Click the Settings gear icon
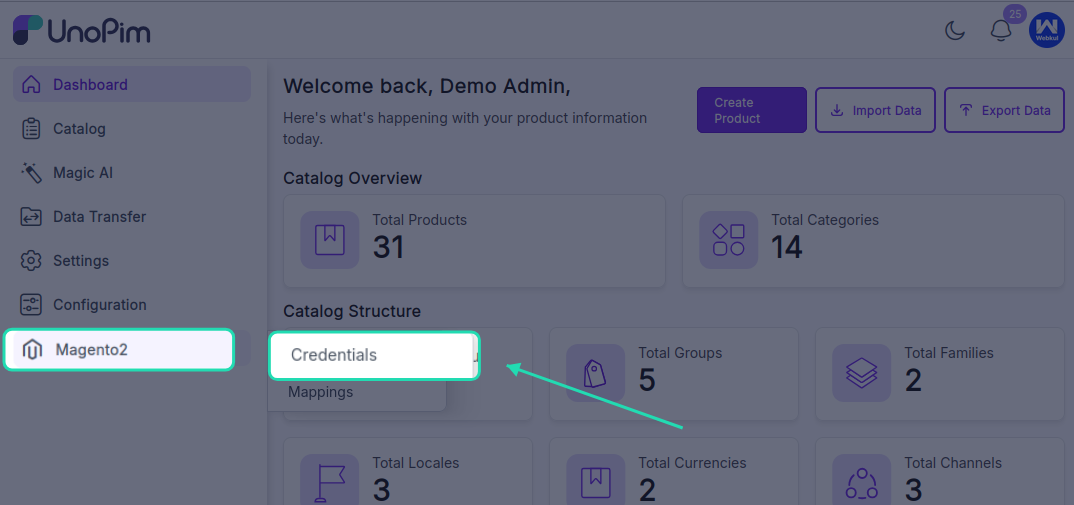 coord(31,261)
